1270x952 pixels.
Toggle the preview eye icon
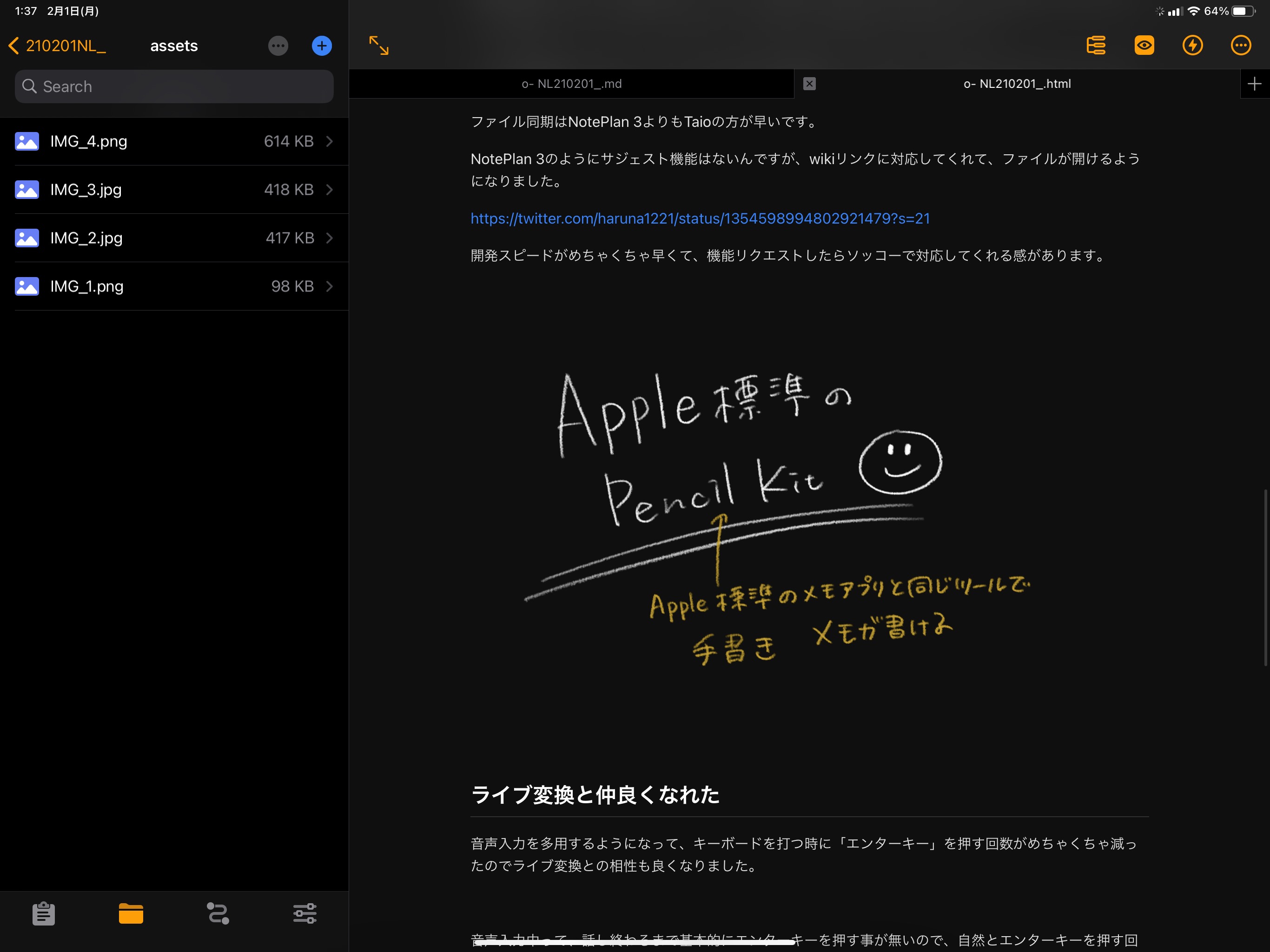click(1144, 46)
